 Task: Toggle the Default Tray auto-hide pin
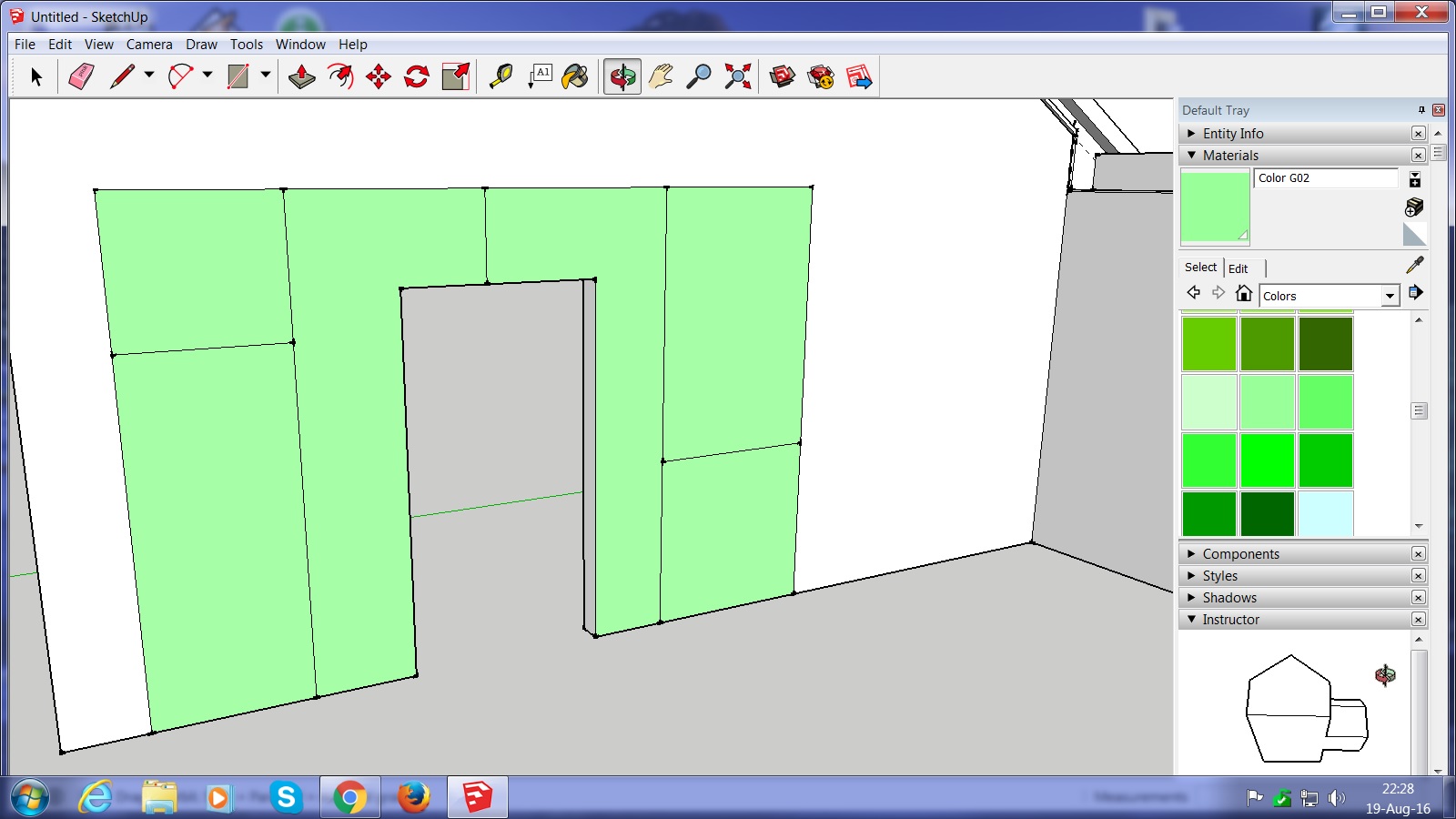(1421, 110)
